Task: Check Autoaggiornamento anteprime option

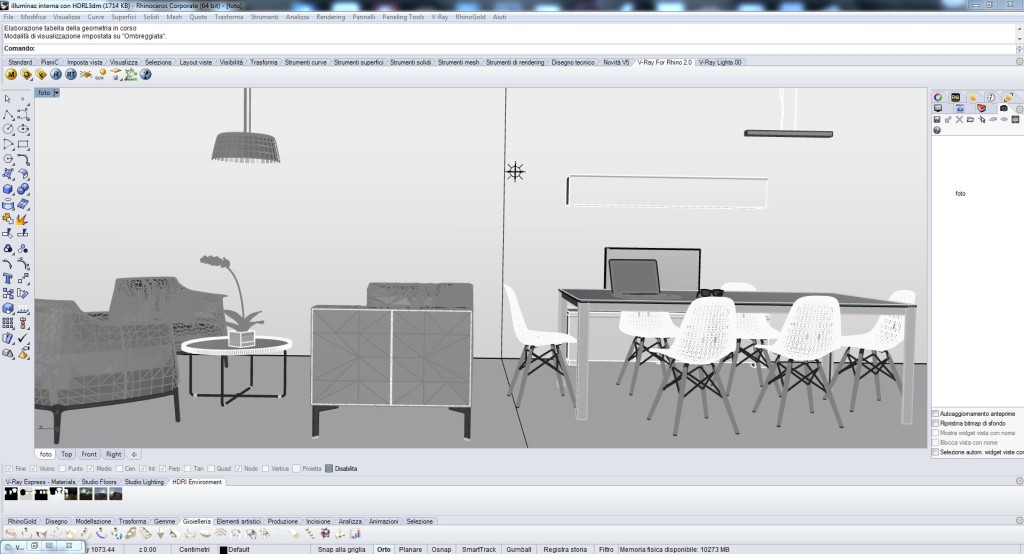Action: click(935, 414)
